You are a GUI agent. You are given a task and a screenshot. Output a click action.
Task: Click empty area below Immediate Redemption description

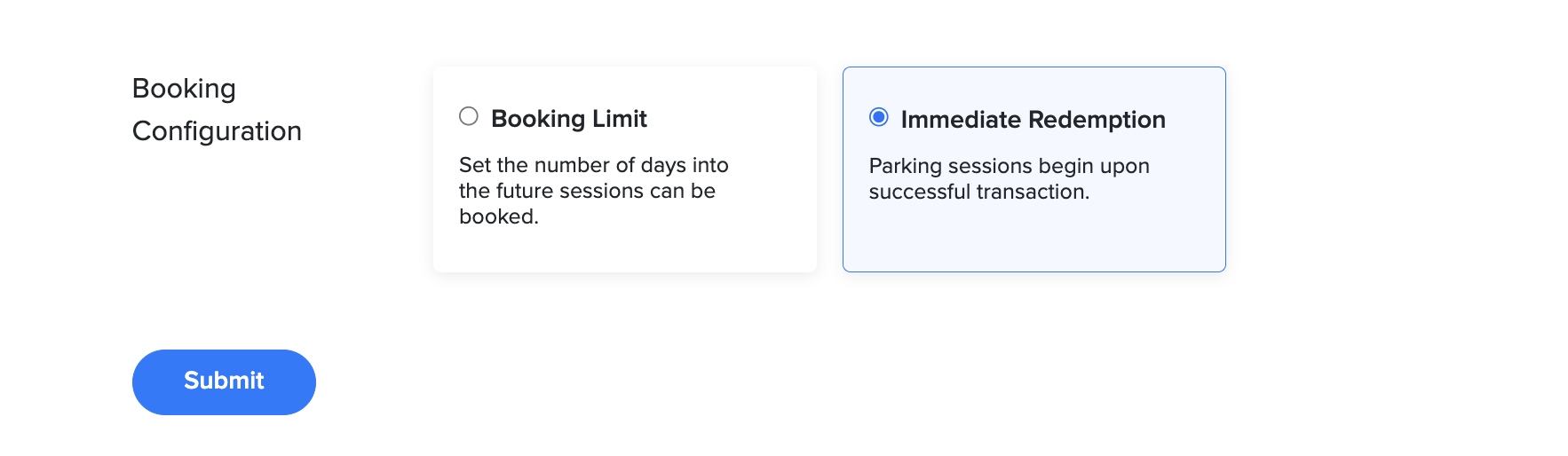click(1033, 238)
